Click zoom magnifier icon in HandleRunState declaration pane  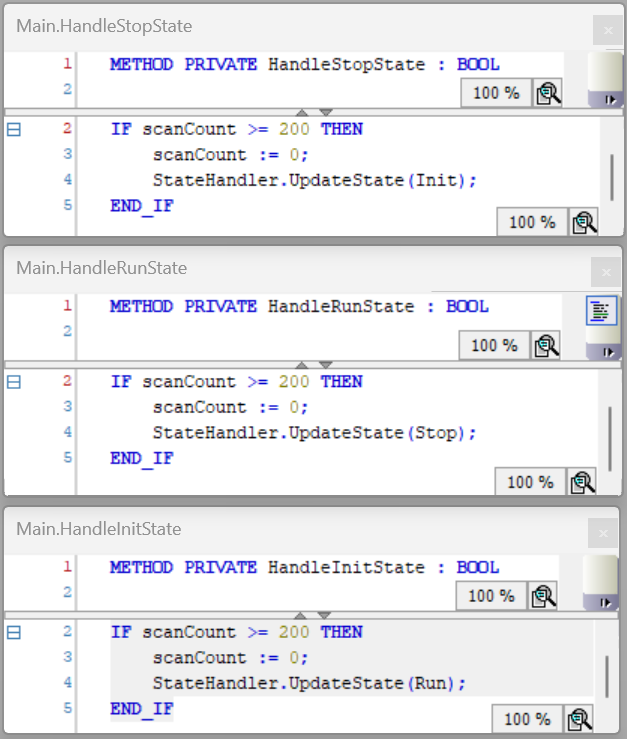(546, 345)
